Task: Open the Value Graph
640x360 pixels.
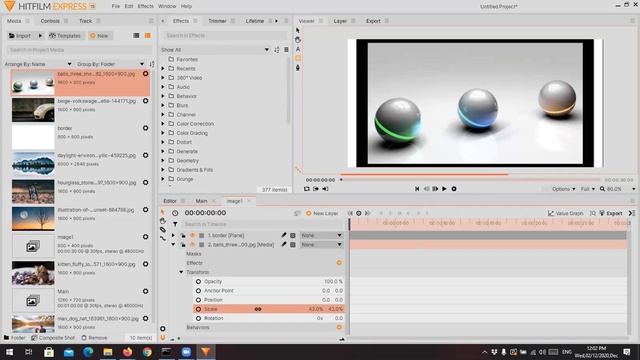Action: (x=565, y=213)
